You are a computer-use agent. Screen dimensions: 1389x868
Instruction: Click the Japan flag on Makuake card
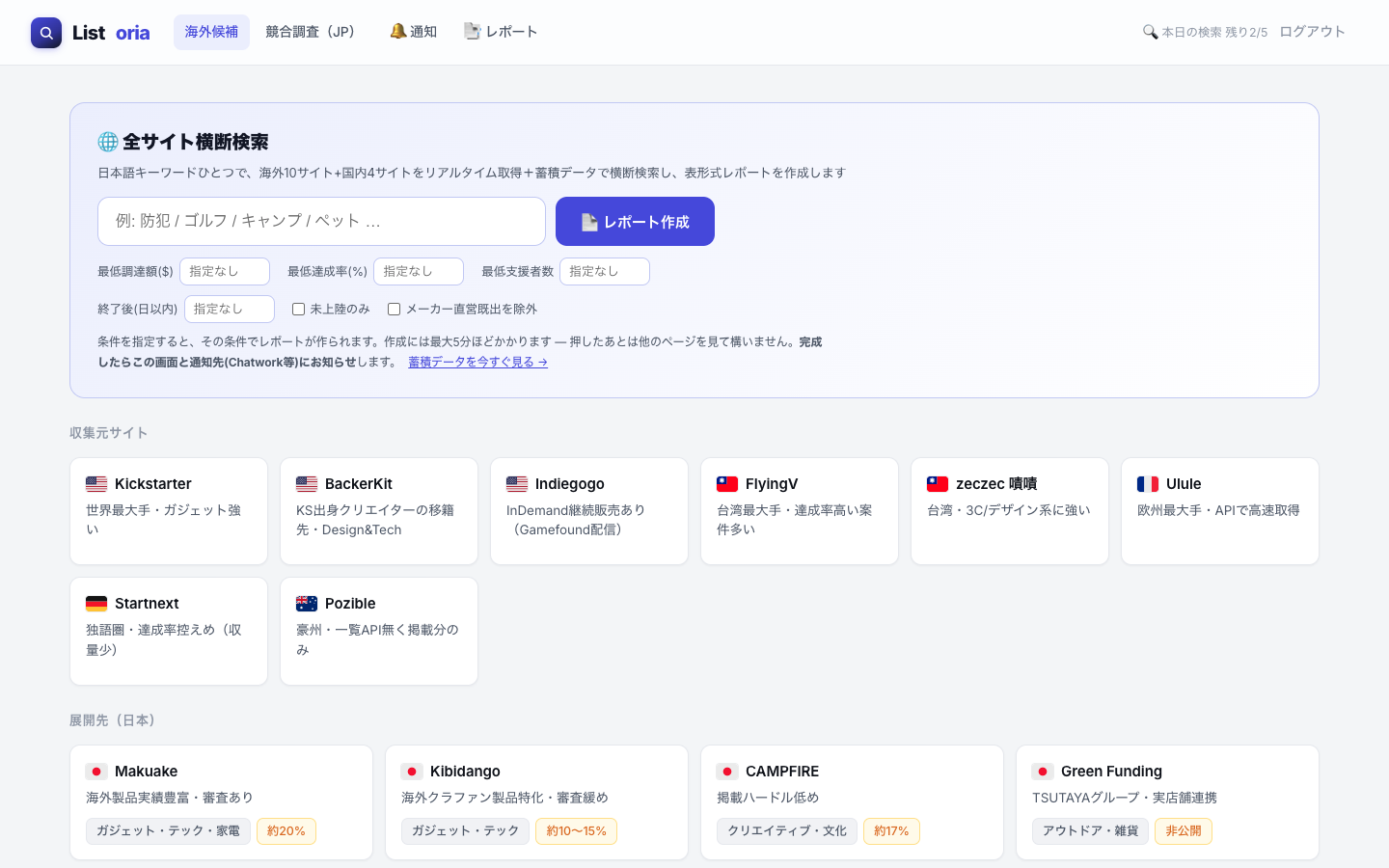click(x=96, y=772)
